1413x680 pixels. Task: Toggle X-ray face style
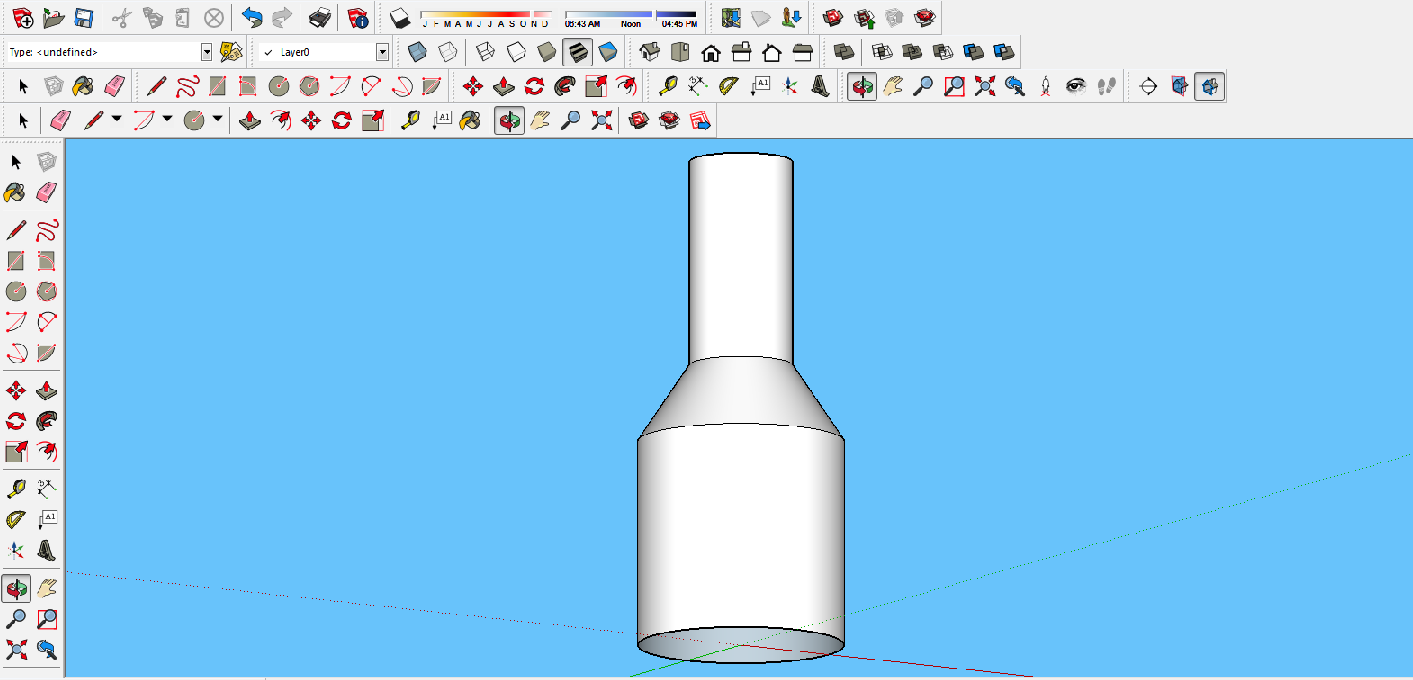(x=417, y=51)
